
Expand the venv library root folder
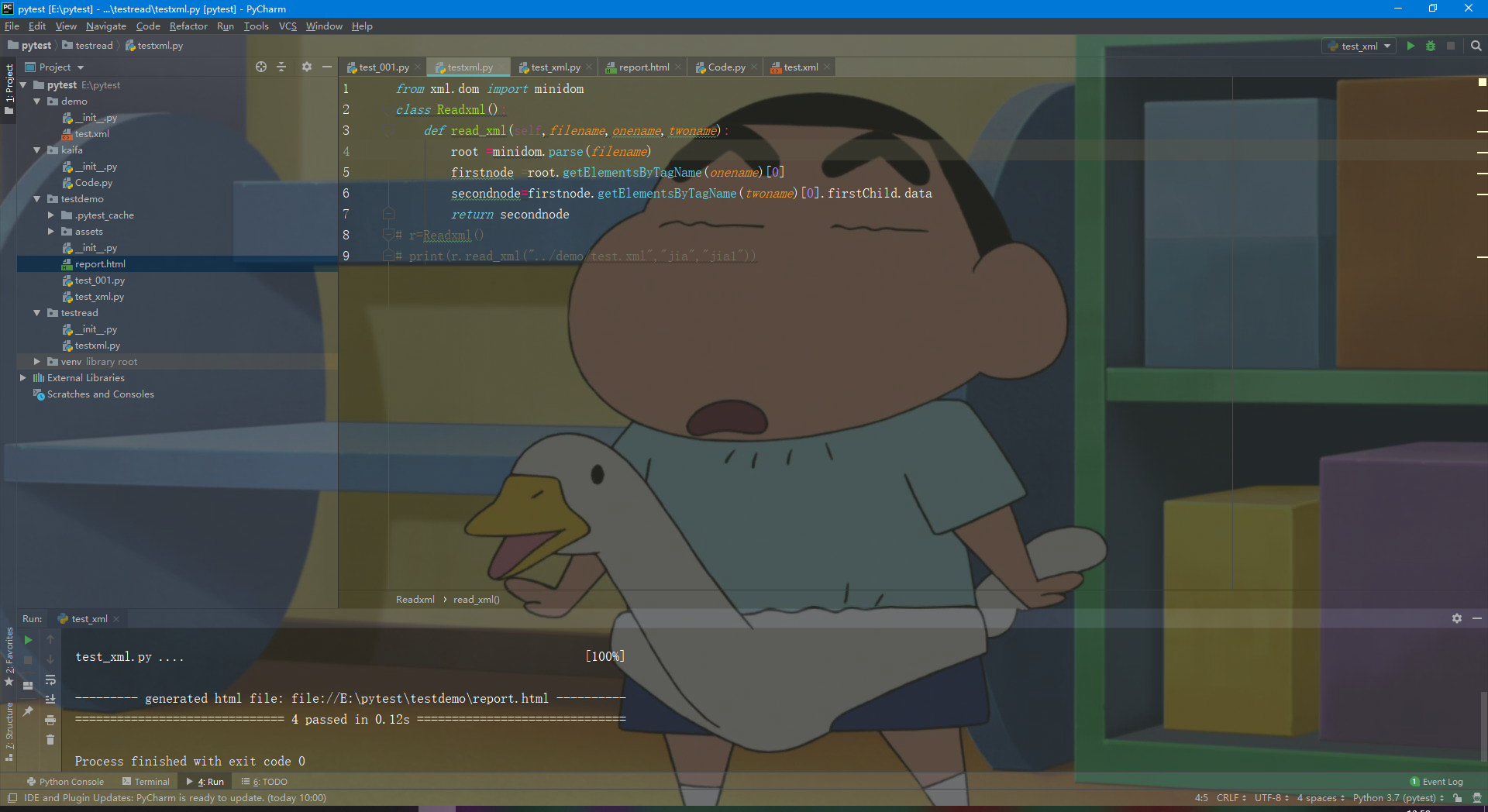36,362
